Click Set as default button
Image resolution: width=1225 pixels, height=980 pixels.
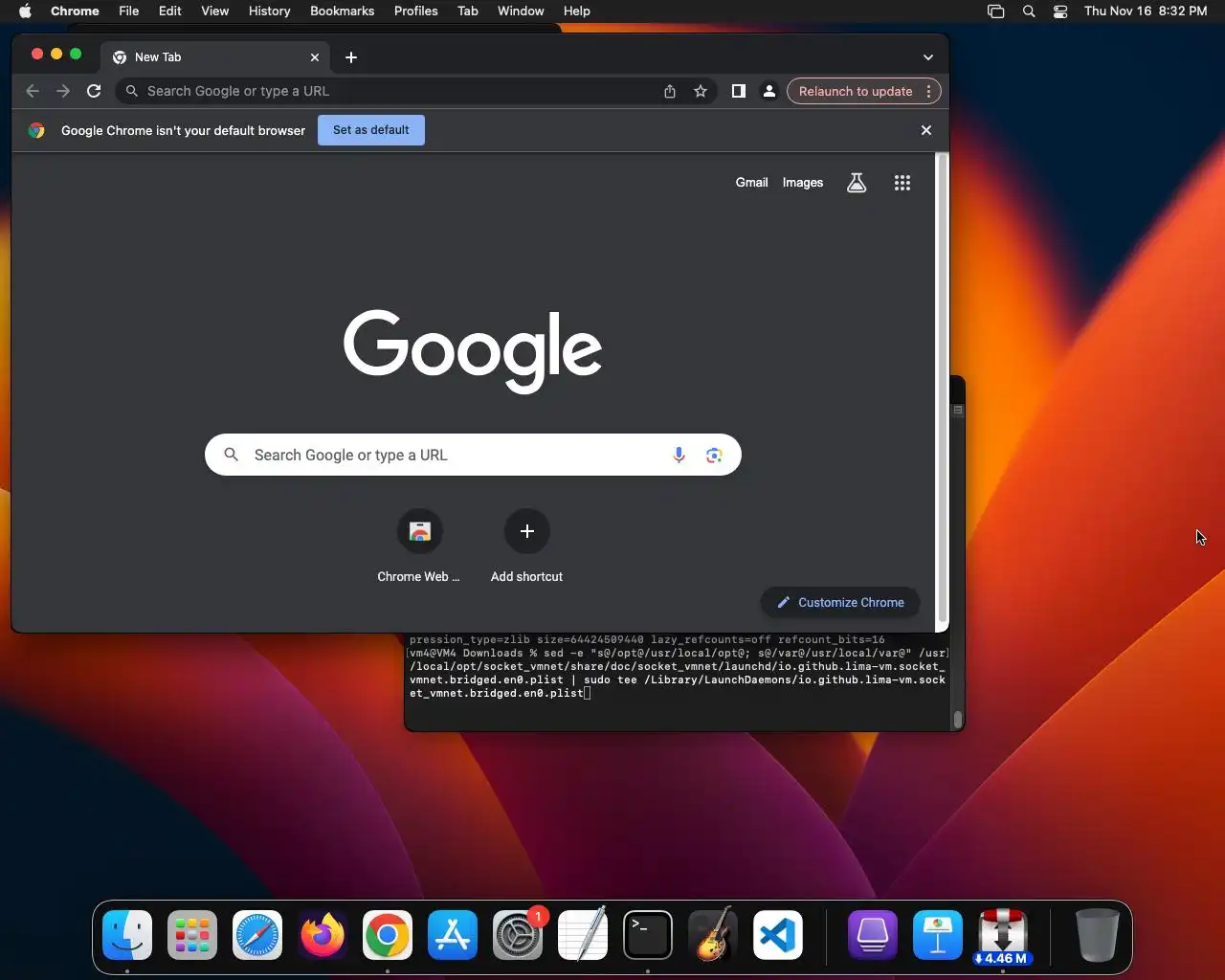click(371, 130)
